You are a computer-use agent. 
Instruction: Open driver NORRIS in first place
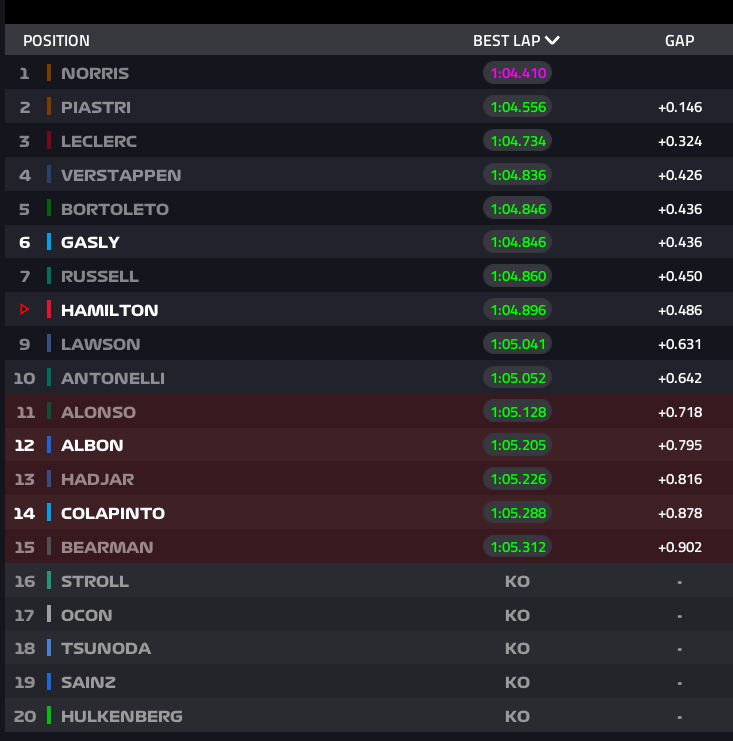click(x=95, y=73)
